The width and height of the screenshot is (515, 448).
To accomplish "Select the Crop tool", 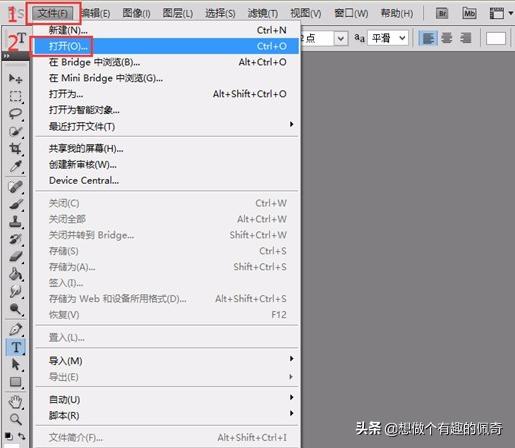I will tap(15, 148).
